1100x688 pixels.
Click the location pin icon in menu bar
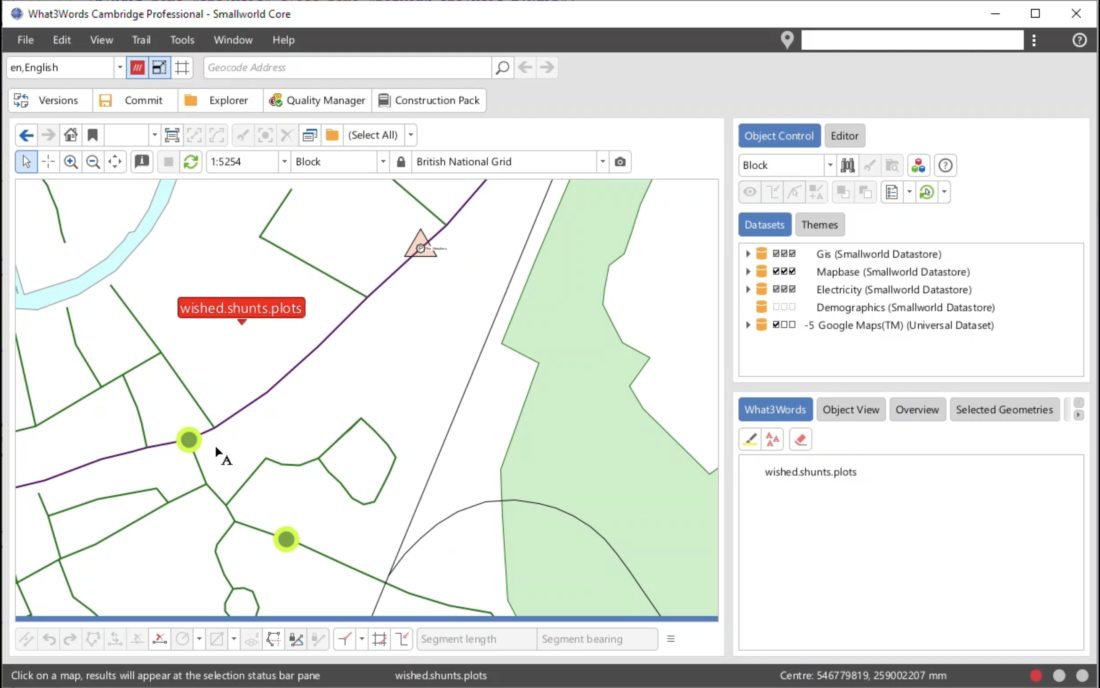[787, 40]
